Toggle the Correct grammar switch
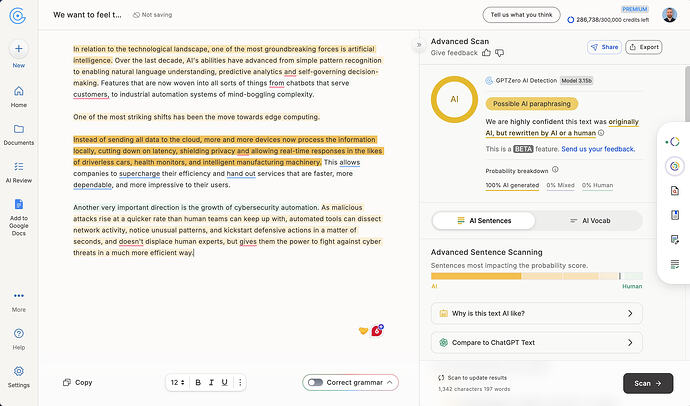The height and width of the screenshot is (406, 690). (x=315, y=382)
